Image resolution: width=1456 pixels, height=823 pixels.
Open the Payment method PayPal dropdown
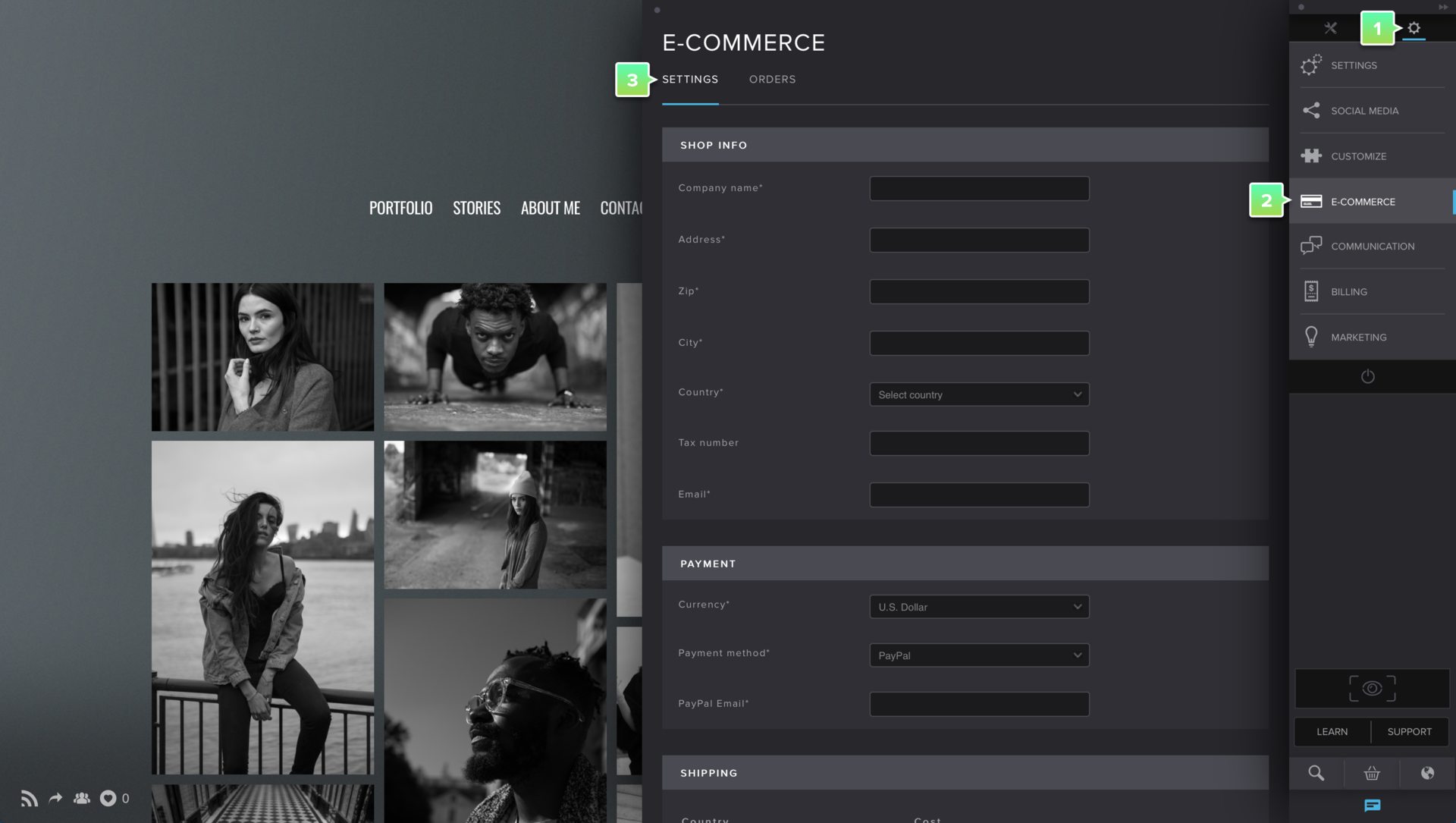(x=979, y=655)
